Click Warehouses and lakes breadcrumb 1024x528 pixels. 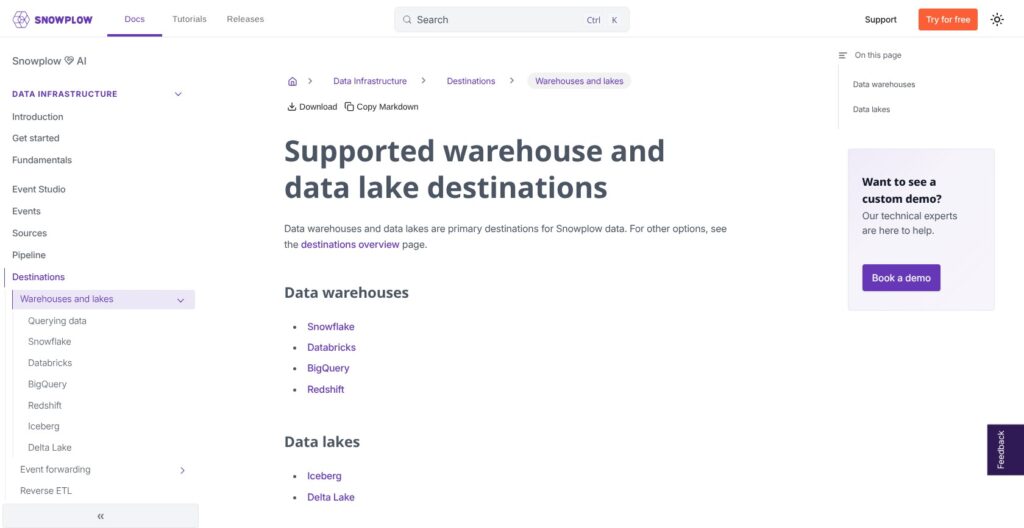click(x=579, y=81)
